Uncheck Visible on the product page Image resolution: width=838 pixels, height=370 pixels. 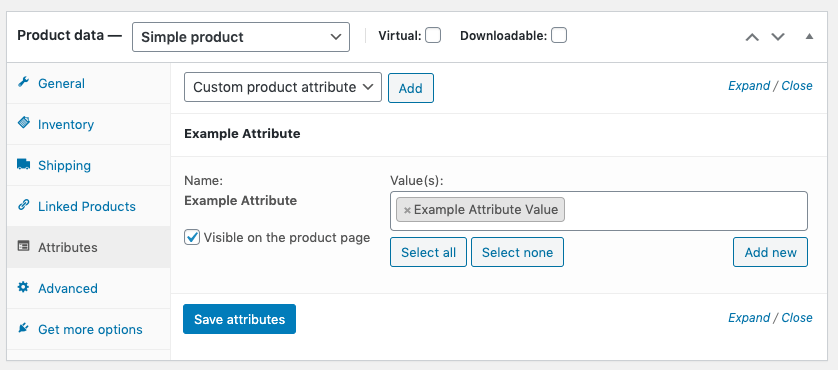point(192,237)
